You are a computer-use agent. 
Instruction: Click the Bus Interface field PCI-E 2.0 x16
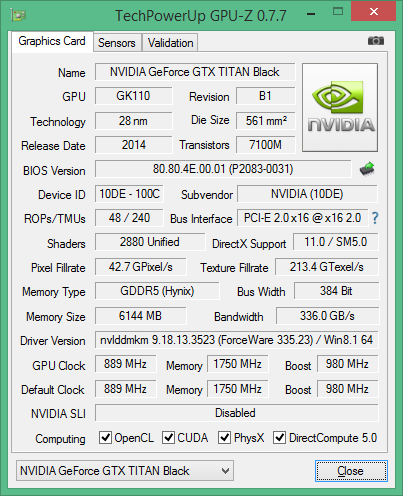303,218
